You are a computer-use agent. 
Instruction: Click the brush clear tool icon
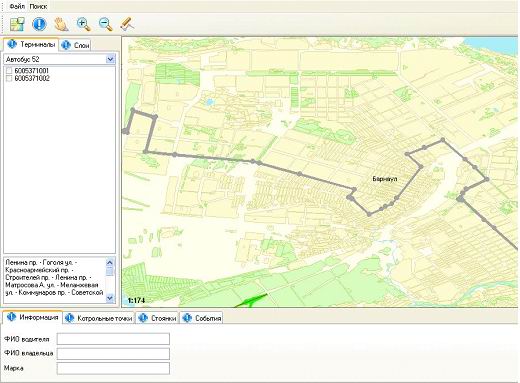[127, 24]
